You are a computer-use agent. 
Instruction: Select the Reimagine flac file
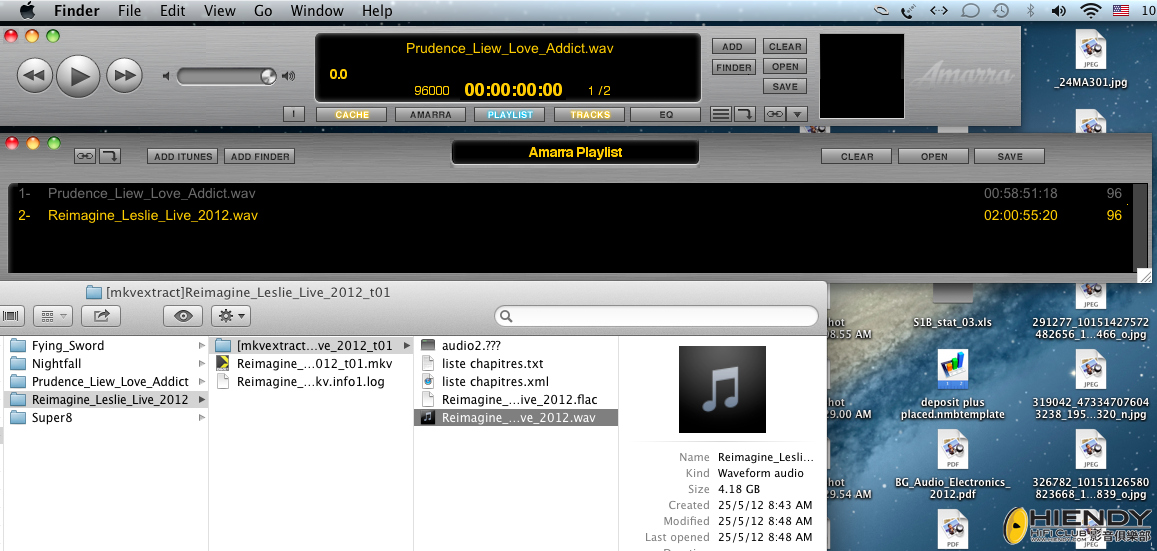[517, 399]
